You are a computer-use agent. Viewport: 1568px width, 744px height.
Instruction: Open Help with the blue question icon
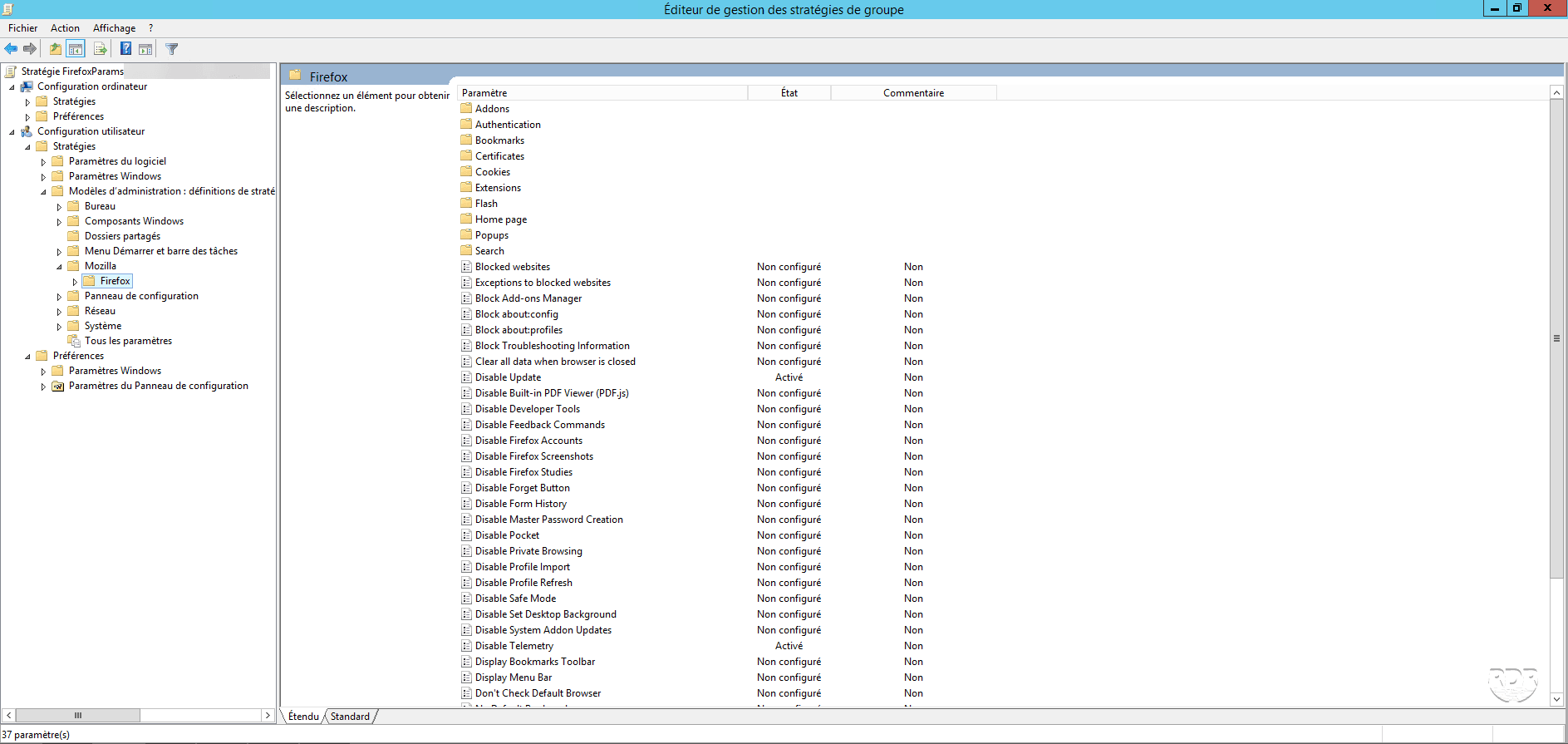pyautogui.click(x=125, y=49)
